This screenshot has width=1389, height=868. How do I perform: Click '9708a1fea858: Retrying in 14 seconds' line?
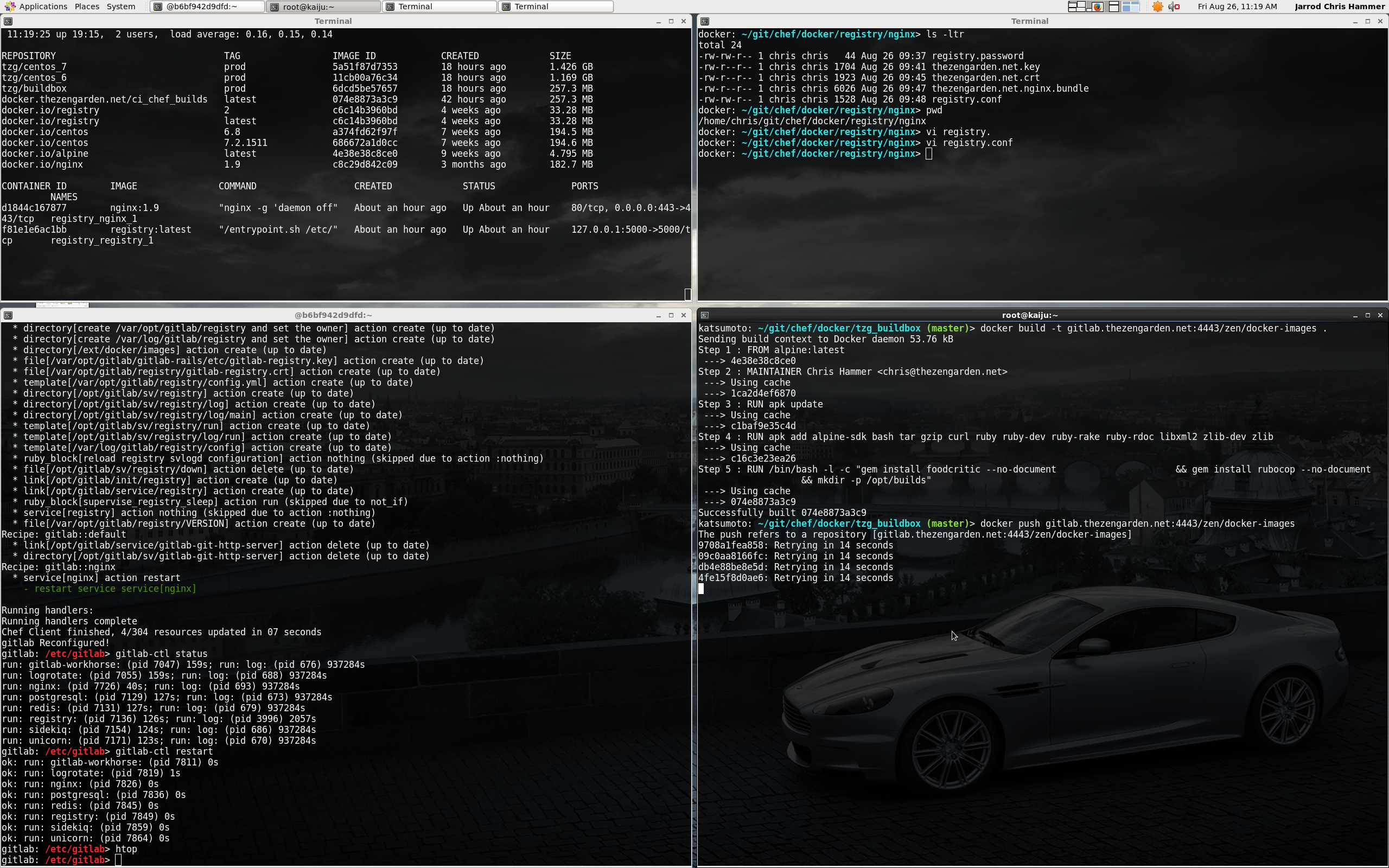tap(795, 545)
